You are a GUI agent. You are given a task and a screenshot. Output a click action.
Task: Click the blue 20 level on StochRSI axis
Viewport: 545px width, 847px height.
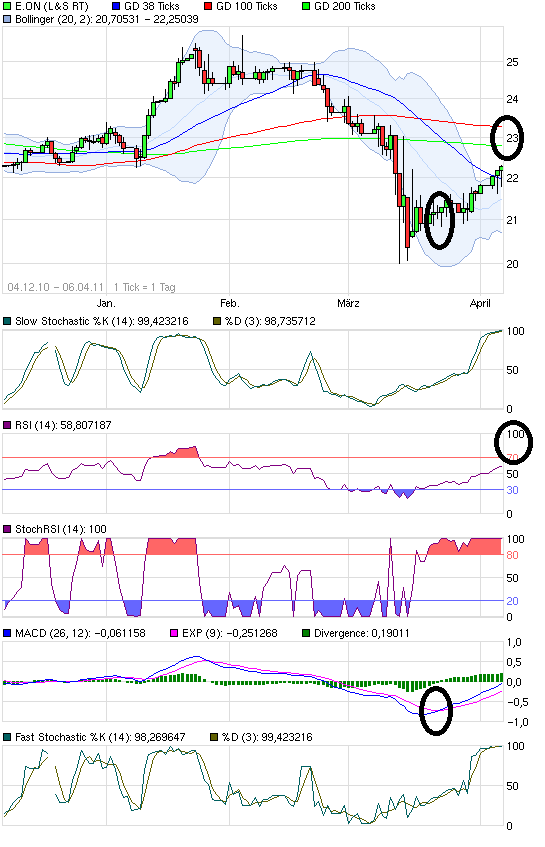(512, 601)
